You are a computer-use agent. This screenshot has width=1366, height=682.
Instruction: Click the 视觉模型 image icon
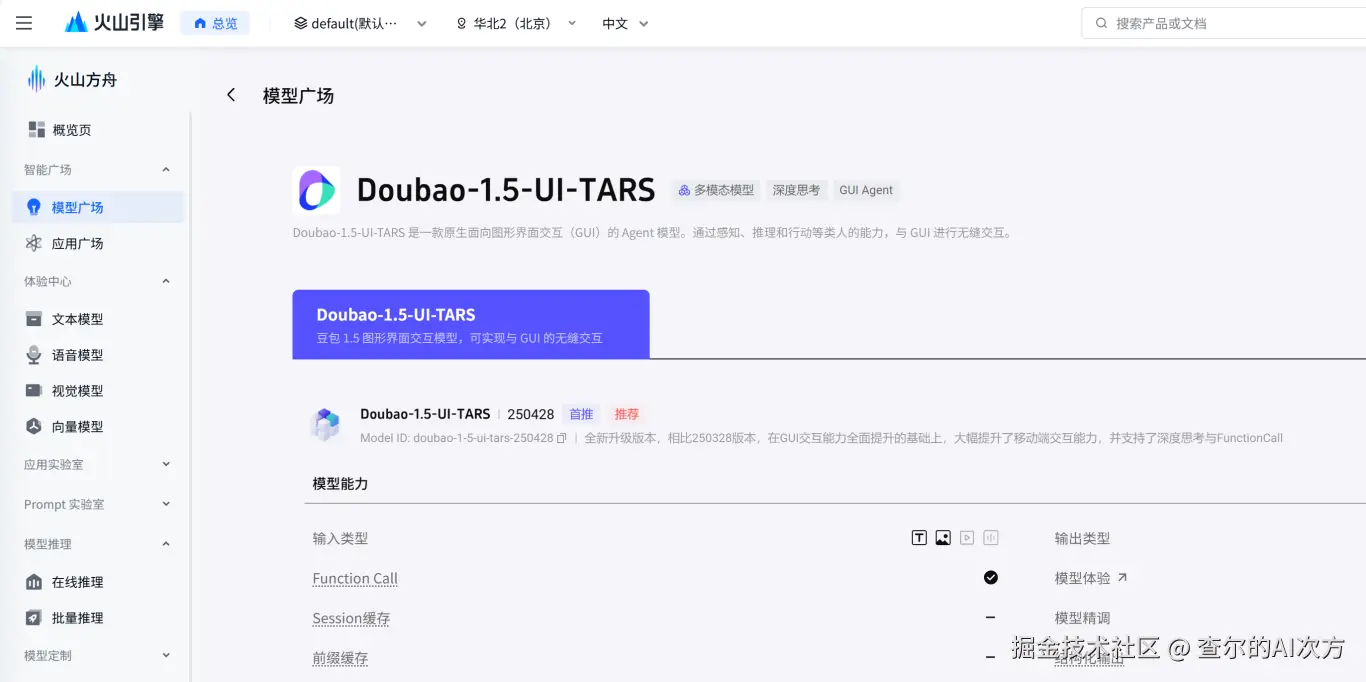click(x=34, y=391)
